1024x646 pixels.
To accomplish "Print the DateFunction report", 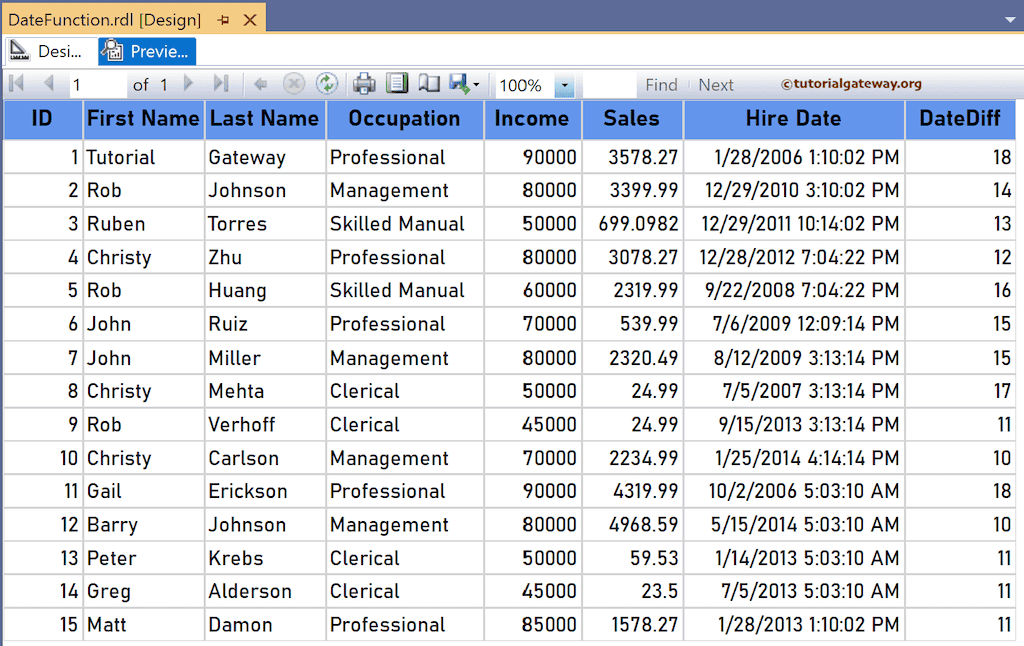I will tap(363, 85).
